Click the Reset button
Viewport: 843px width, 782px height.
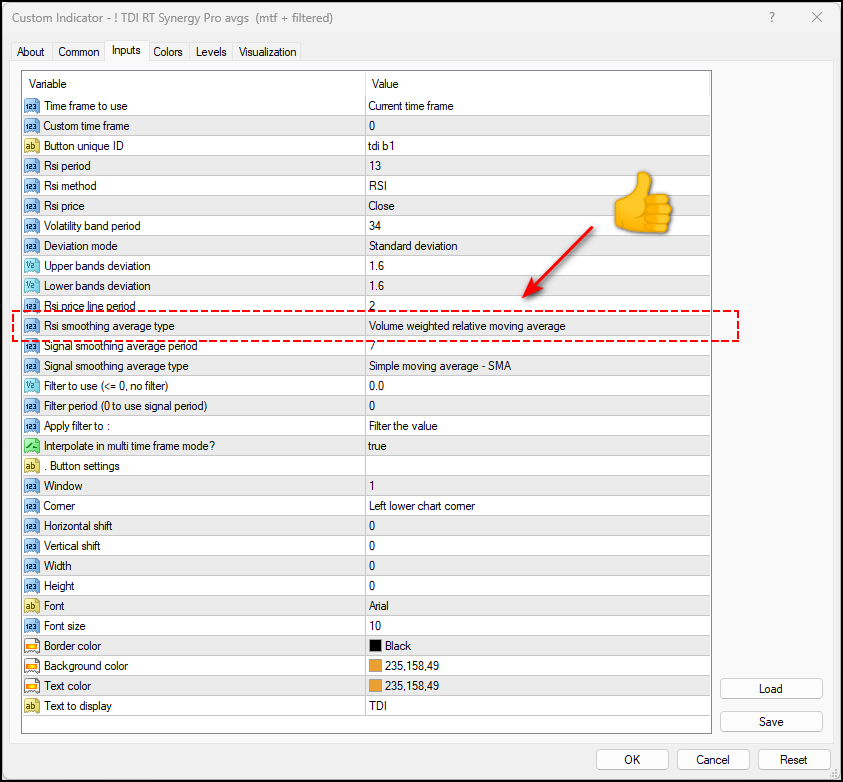coord(794,760)
